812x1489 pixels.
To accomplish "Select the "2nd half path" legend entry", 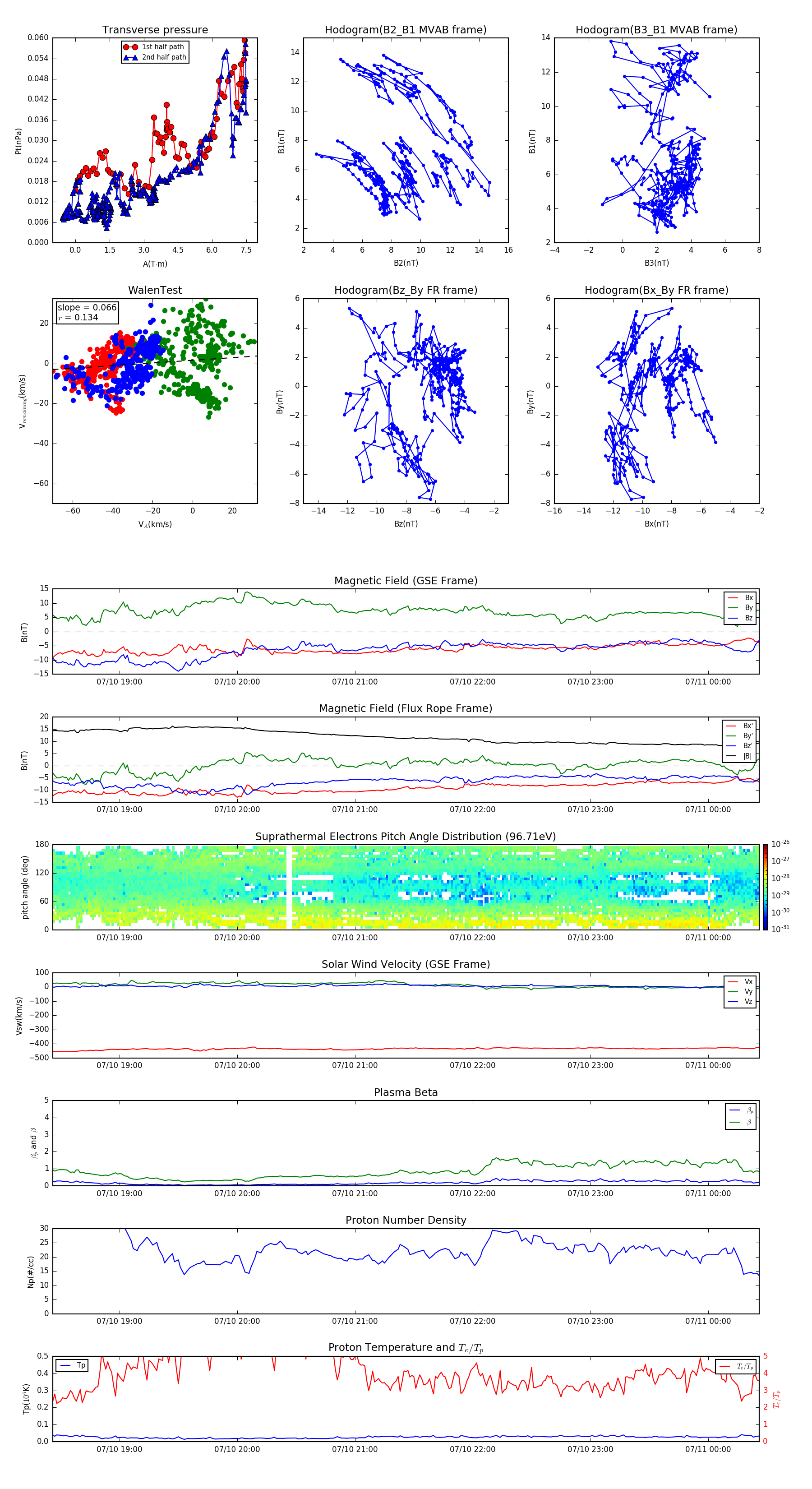I will point(154,57).
